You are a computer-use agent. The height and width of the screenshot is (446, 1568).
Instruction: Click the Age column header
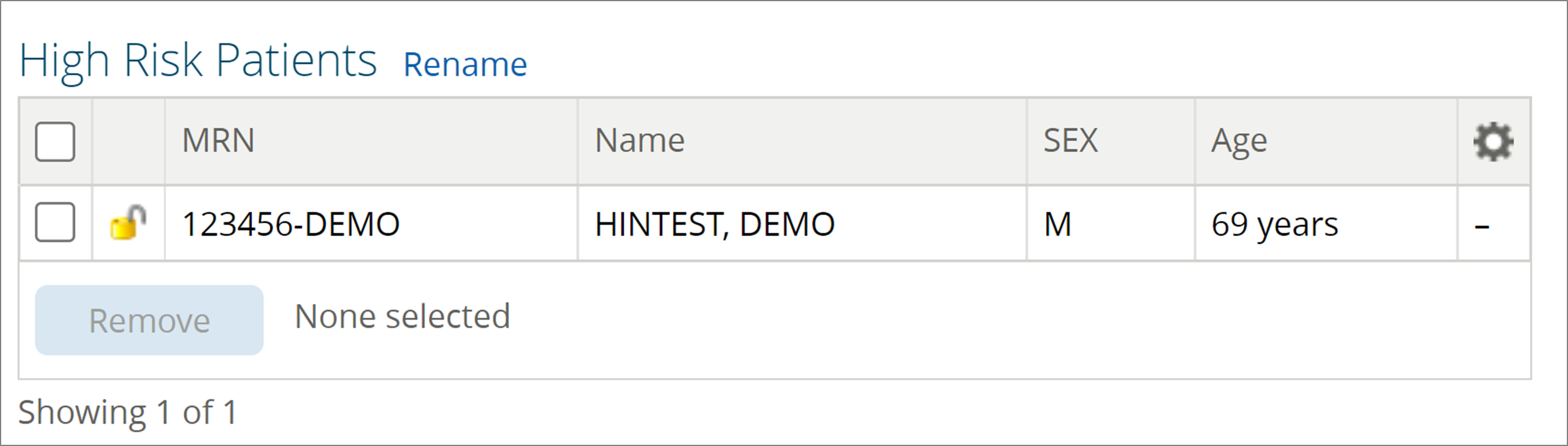pyautogui.click(x=1239, y=141)
